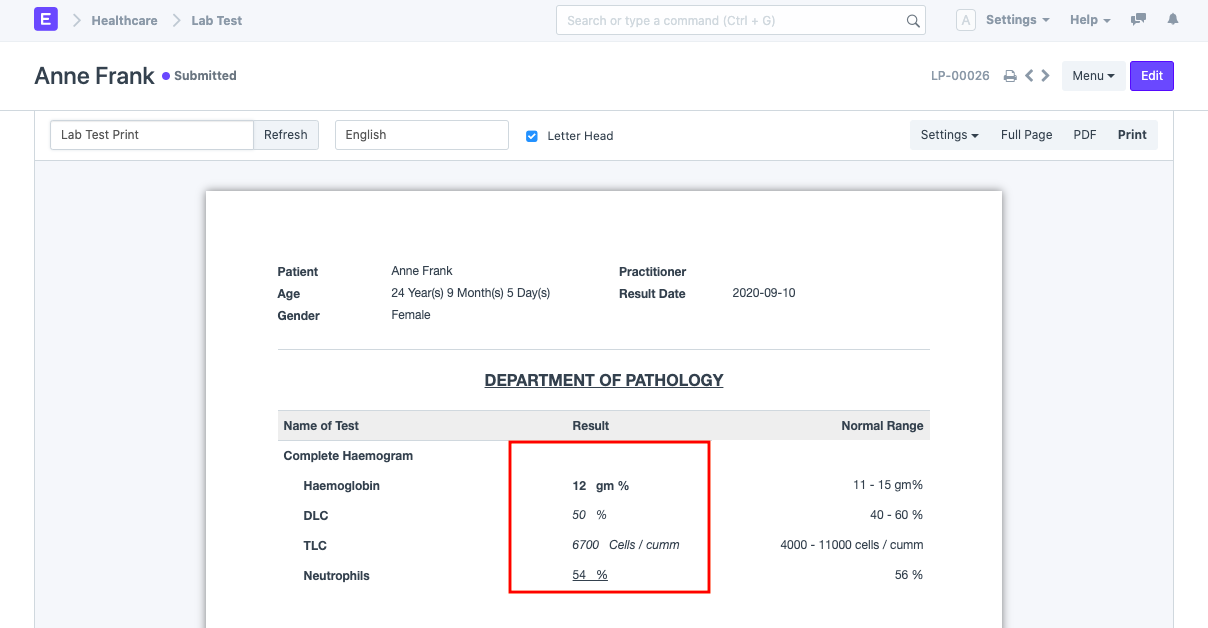Click the ERPNext home logo icon
This screenshot has height=628, width=1208.
[x=46, y=19]
